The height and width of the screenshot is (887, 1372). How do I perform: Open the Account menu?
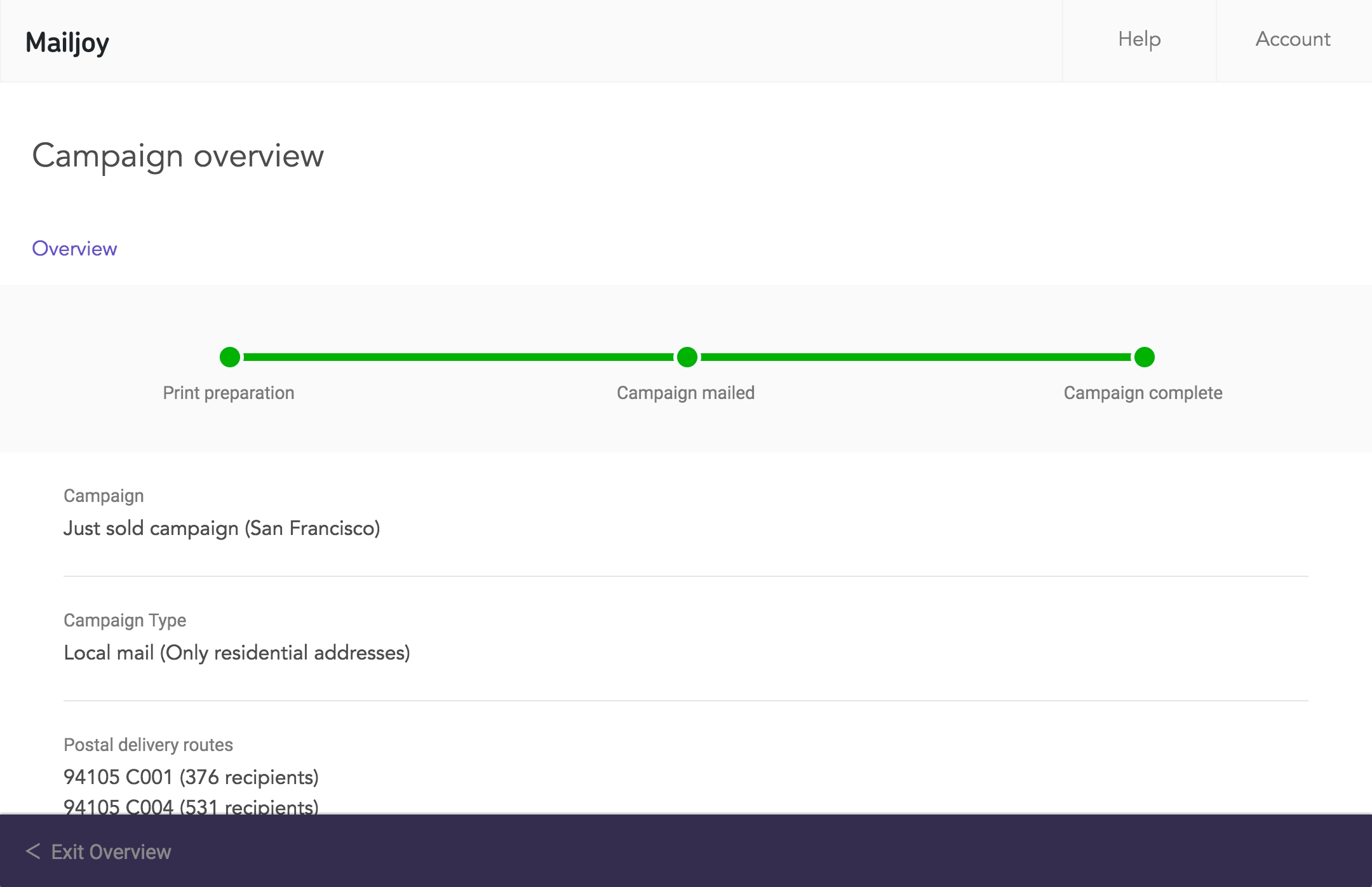[x=1293, y=39]
